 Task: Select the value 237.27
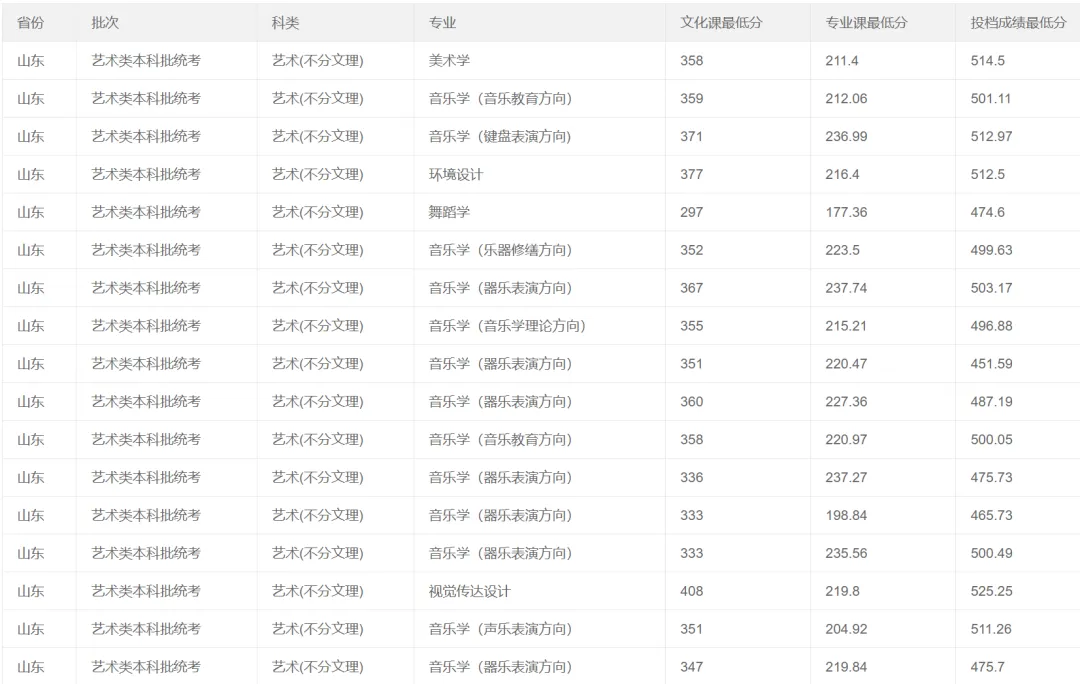(846, 477)
